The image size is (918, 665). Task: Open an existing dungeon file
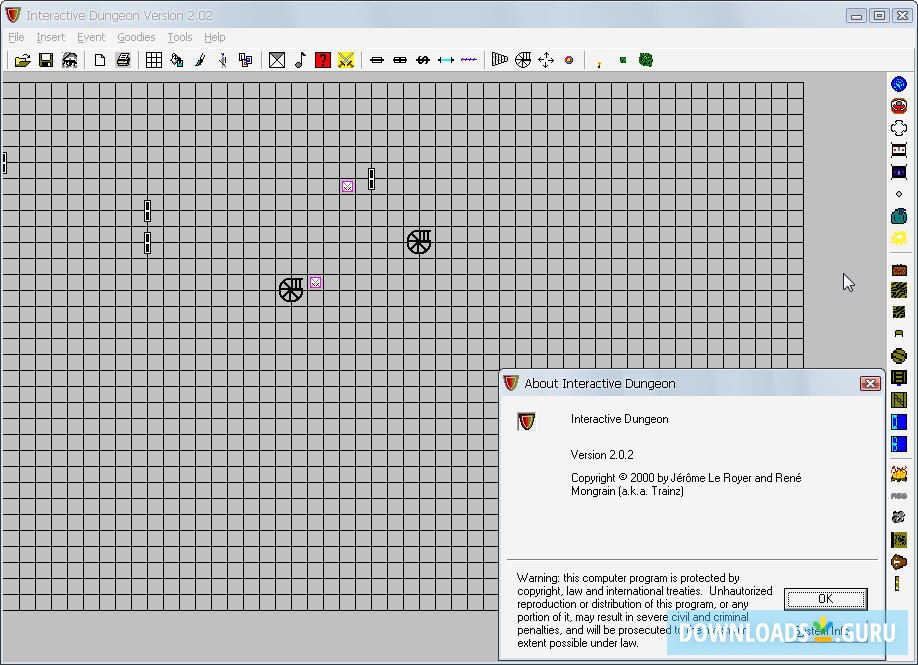click(x=22, y=59)
